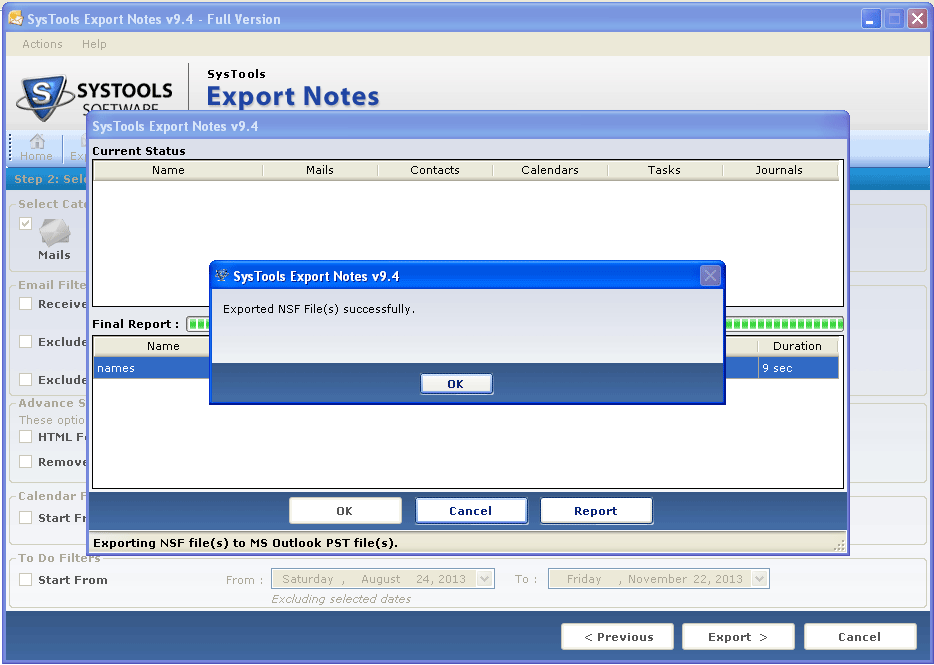The height and width of the screenshot is (665, 934).
Task: Click the 'Excluding selected dates' note
Action: tap(341, 599)
